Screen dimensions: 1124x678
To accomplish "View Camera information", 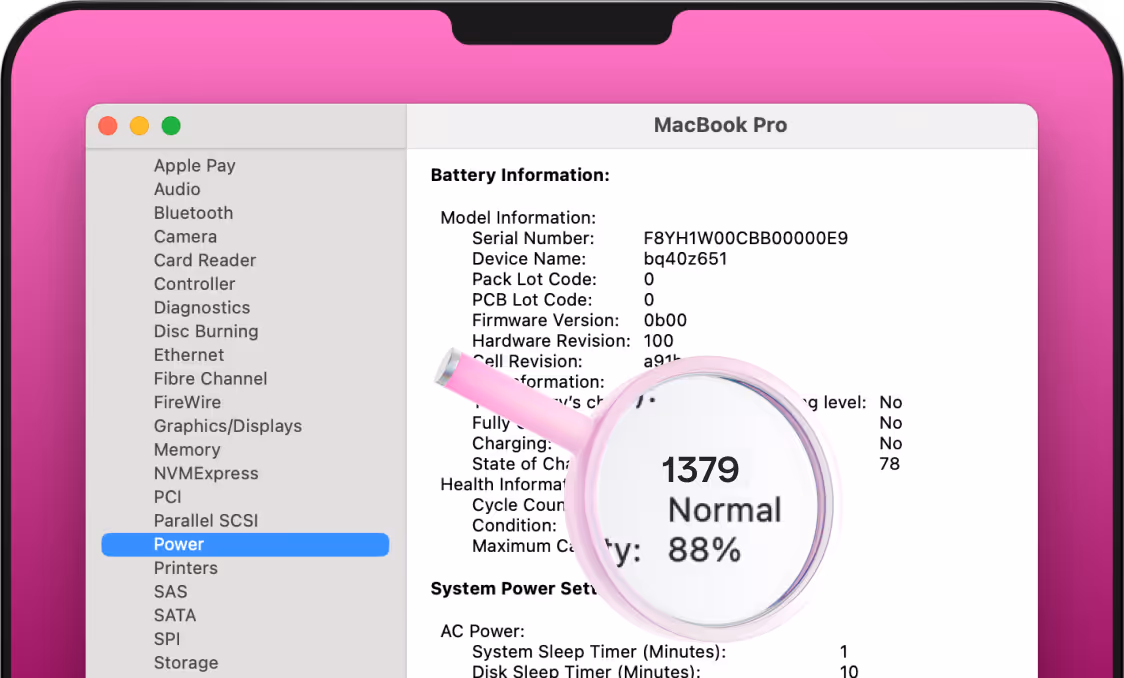I will pos(185,236).
